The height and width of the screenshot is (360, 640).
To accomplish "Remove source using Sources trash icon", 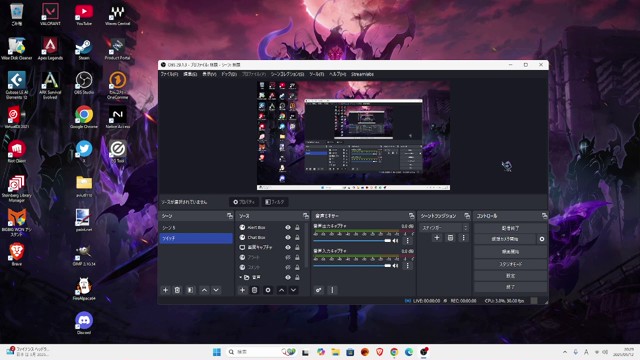I will [x=254, y=290].
